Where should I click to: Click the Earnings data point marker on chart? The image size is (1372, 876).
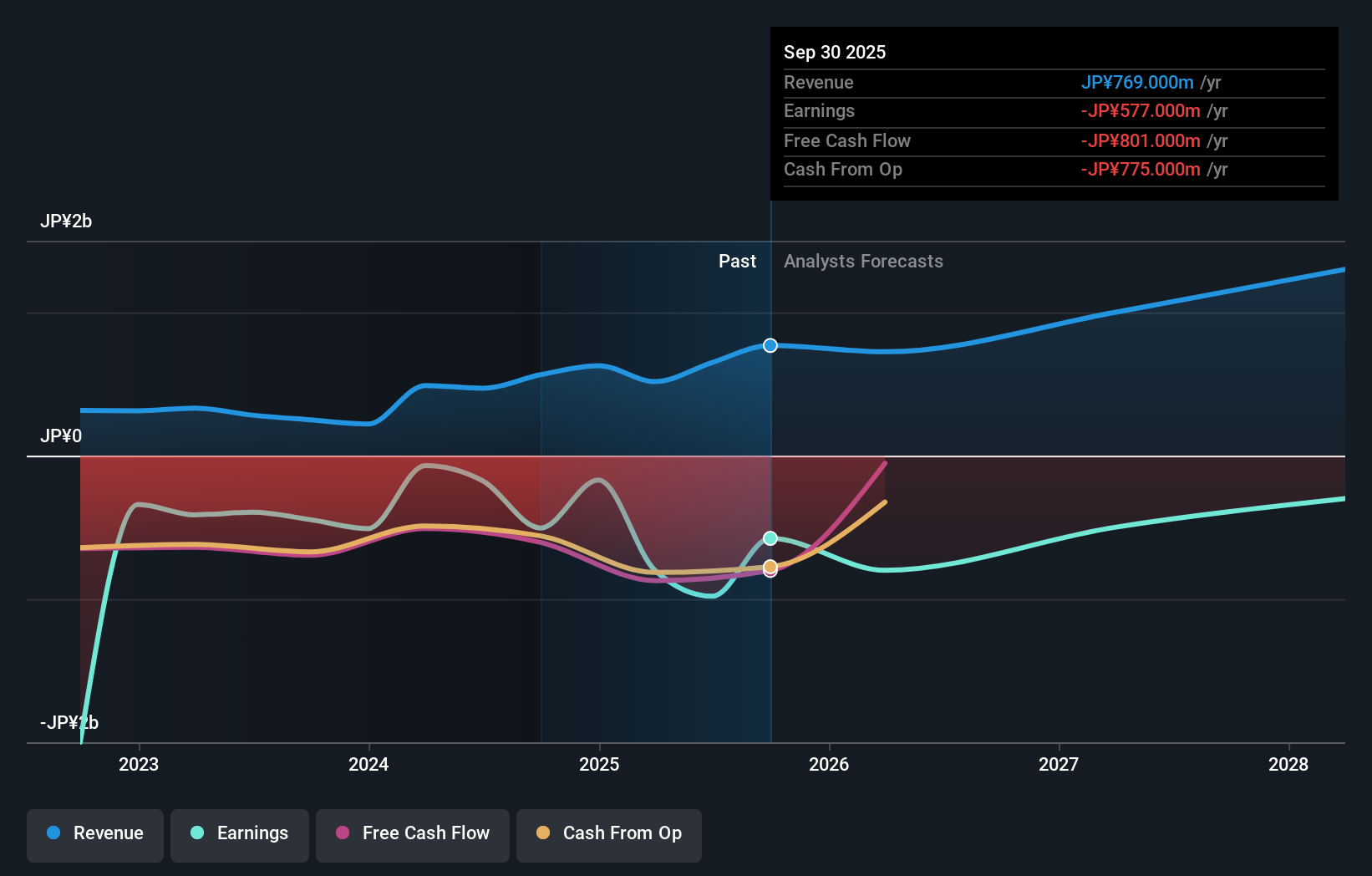(x=770, y=537)
